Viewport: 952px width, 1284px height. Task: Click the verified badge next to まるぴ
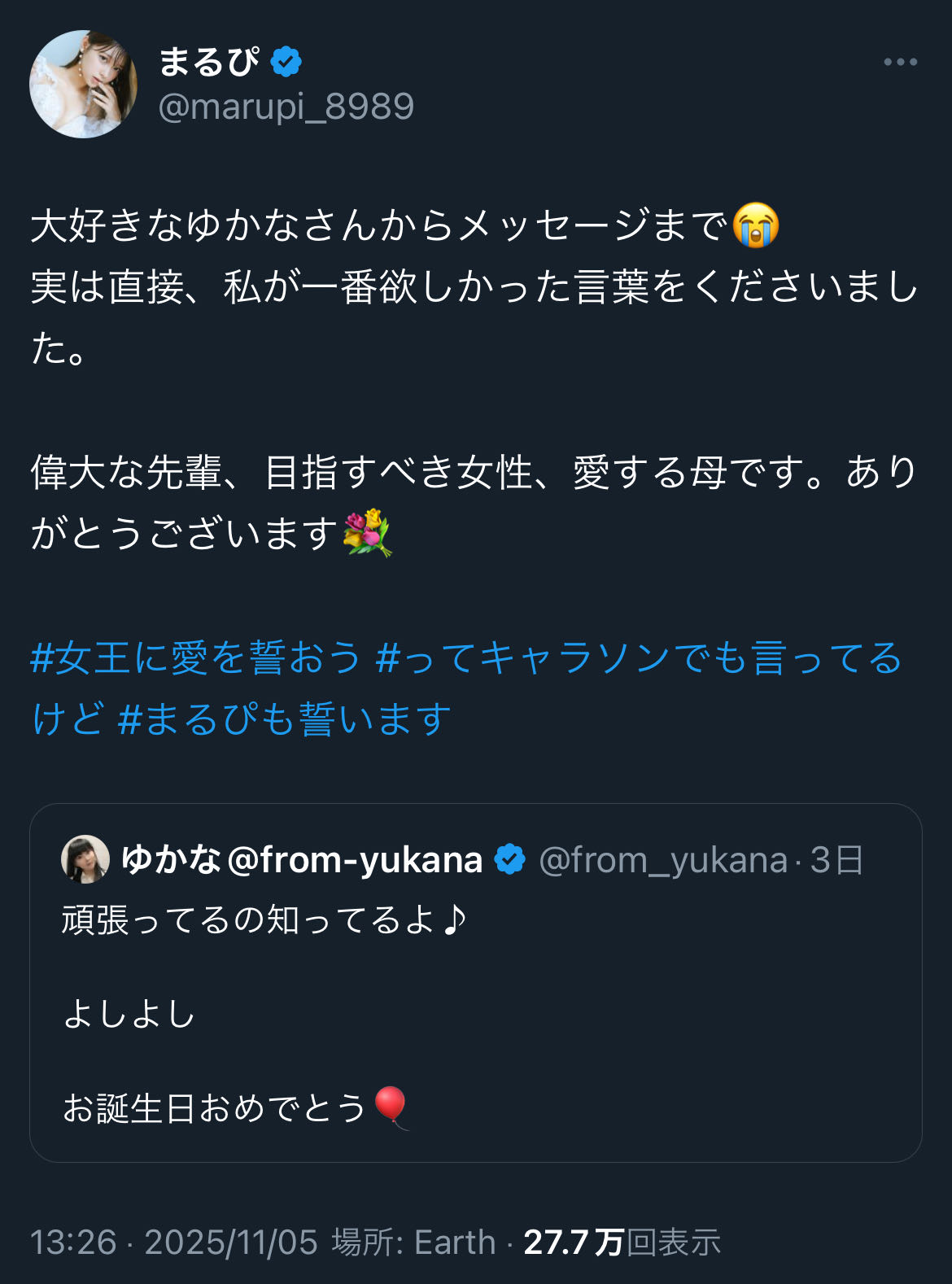[x=286, y=62]
